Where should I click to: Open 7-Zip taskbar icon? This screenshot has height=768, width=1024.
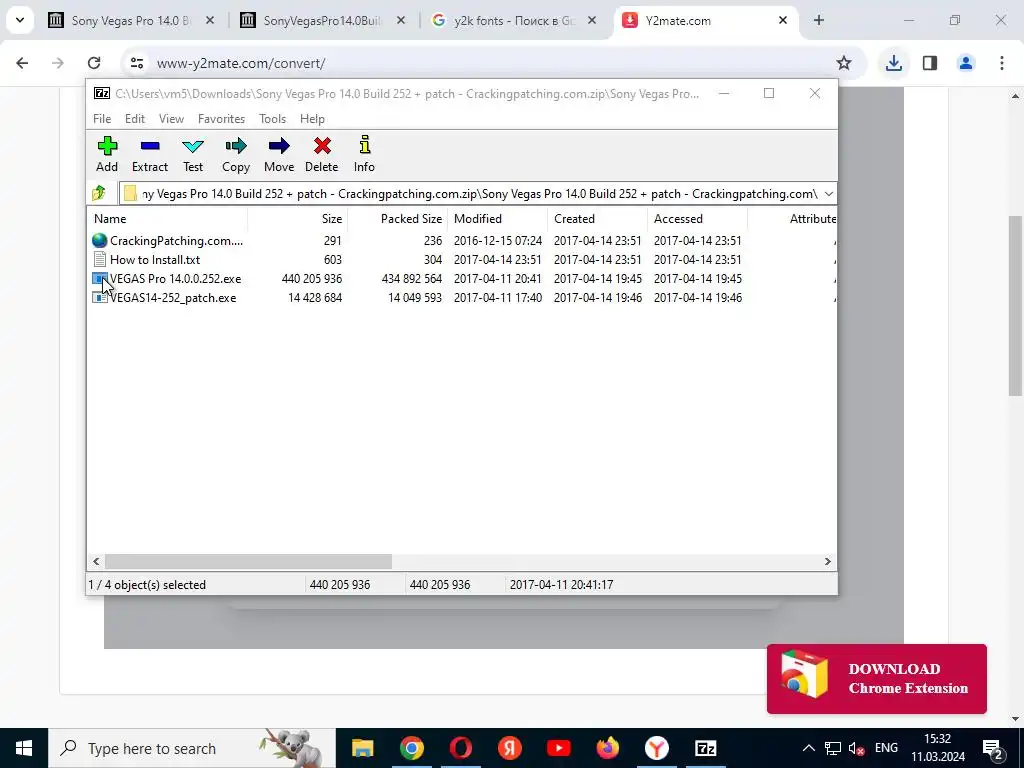(705, 748)
